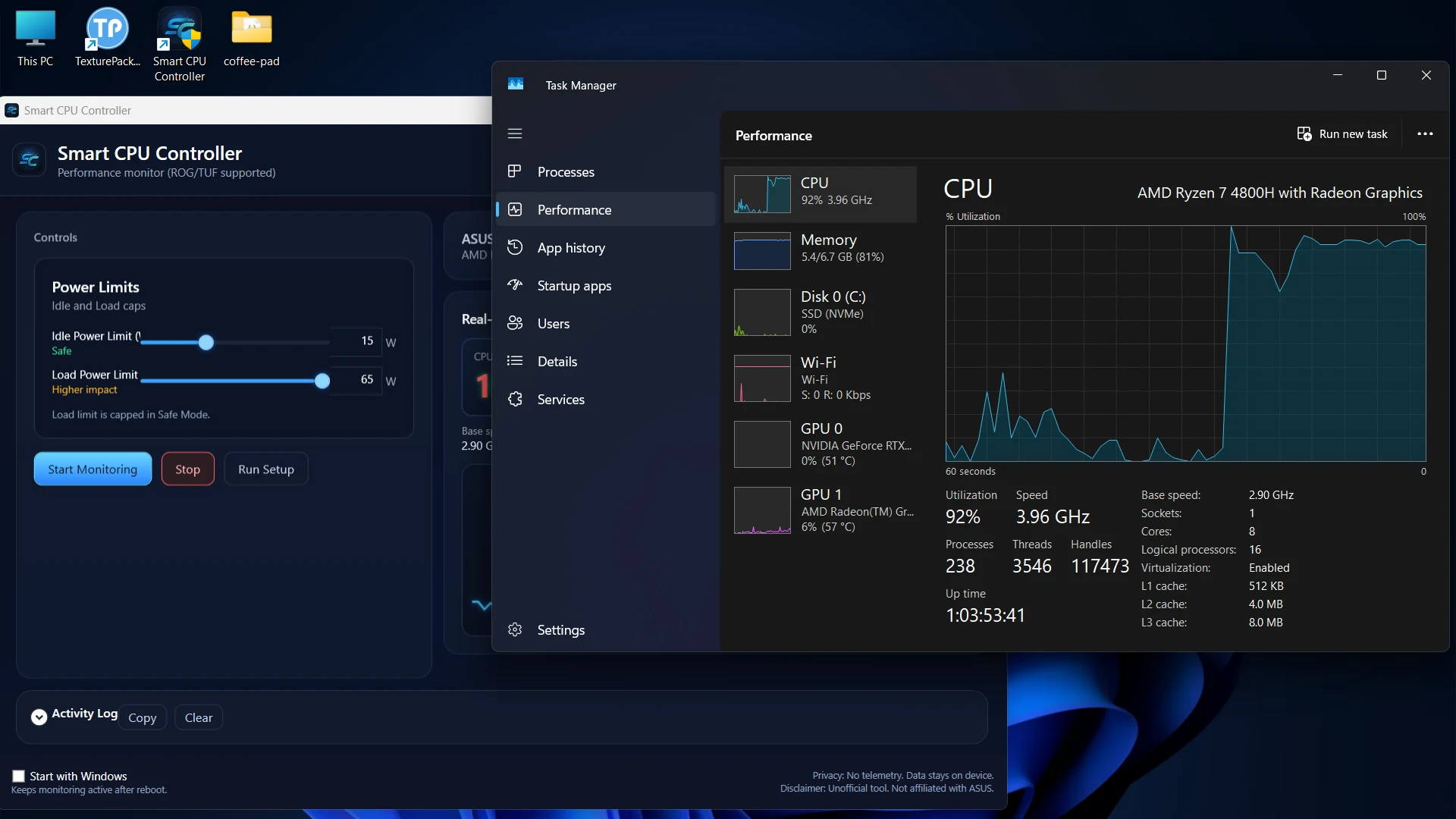Open This PC desktop icon
This screenshot has width=1456, height=819.
(36, 38)
